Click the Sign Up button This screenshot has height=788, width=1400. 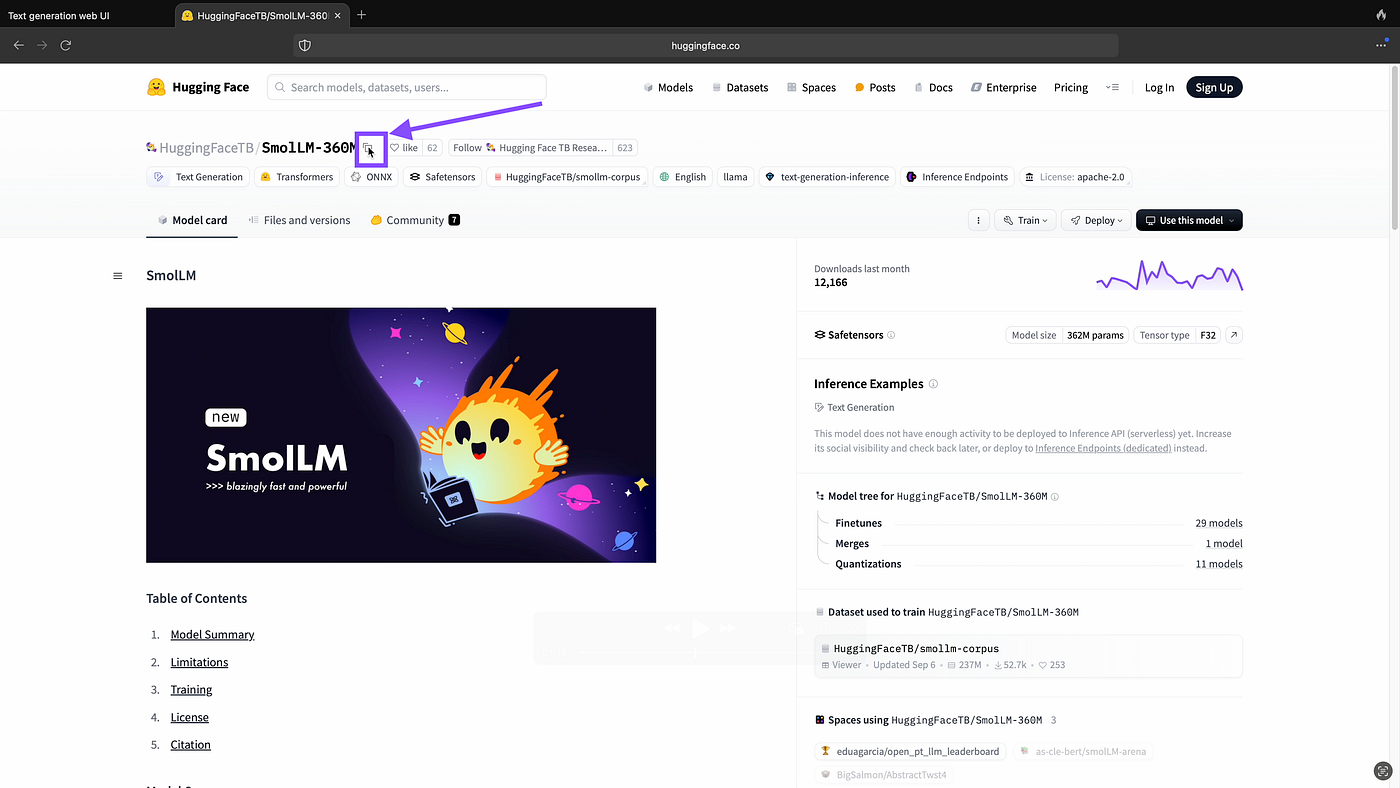pos(1214,88)
